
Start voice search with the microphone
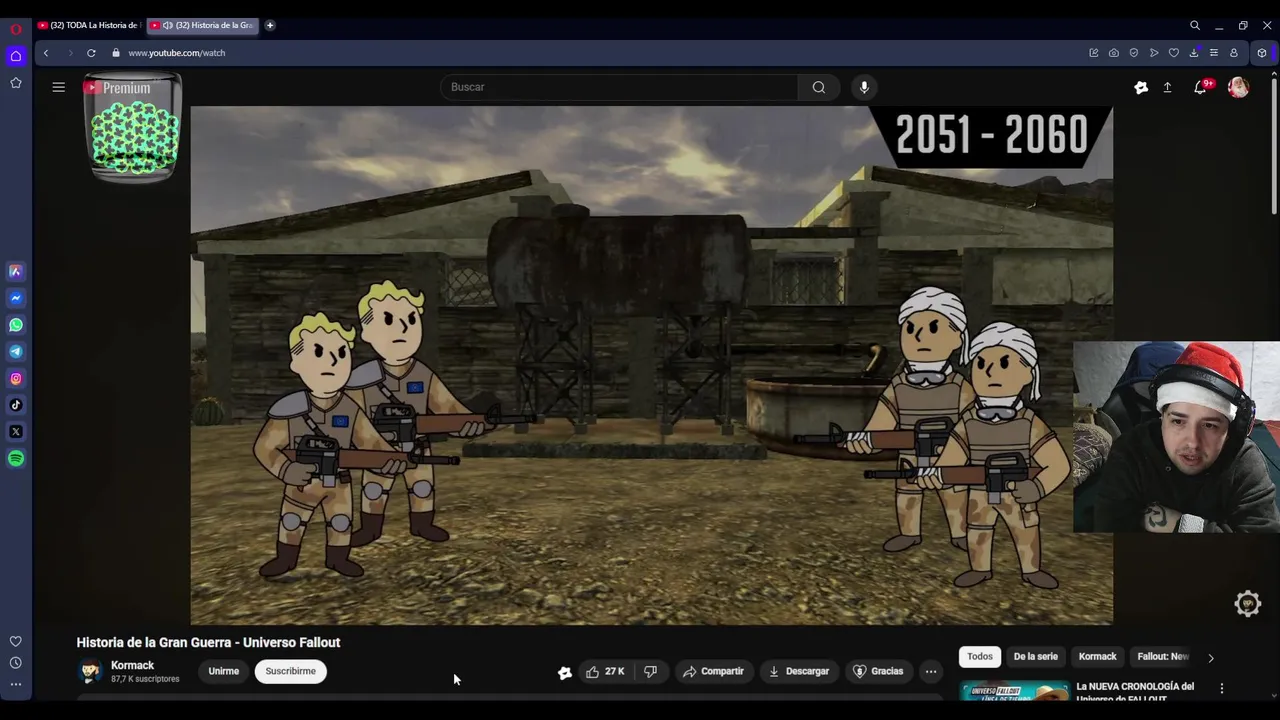pyautogui.click(x=864, y=87)
